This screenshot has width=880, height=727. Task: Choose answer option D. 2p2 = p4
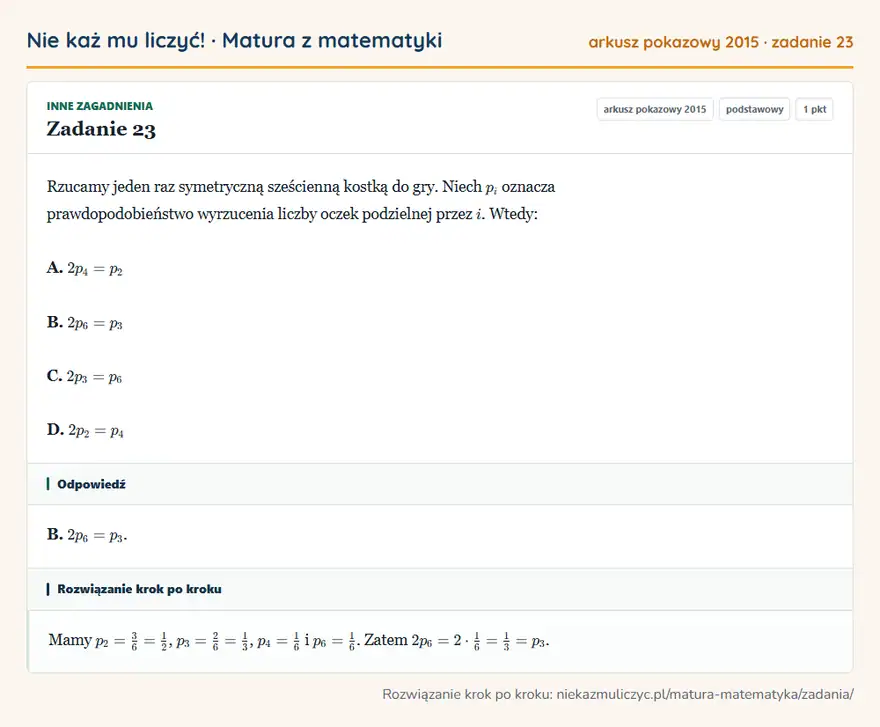pyautogui.click(x=85, y=431)
